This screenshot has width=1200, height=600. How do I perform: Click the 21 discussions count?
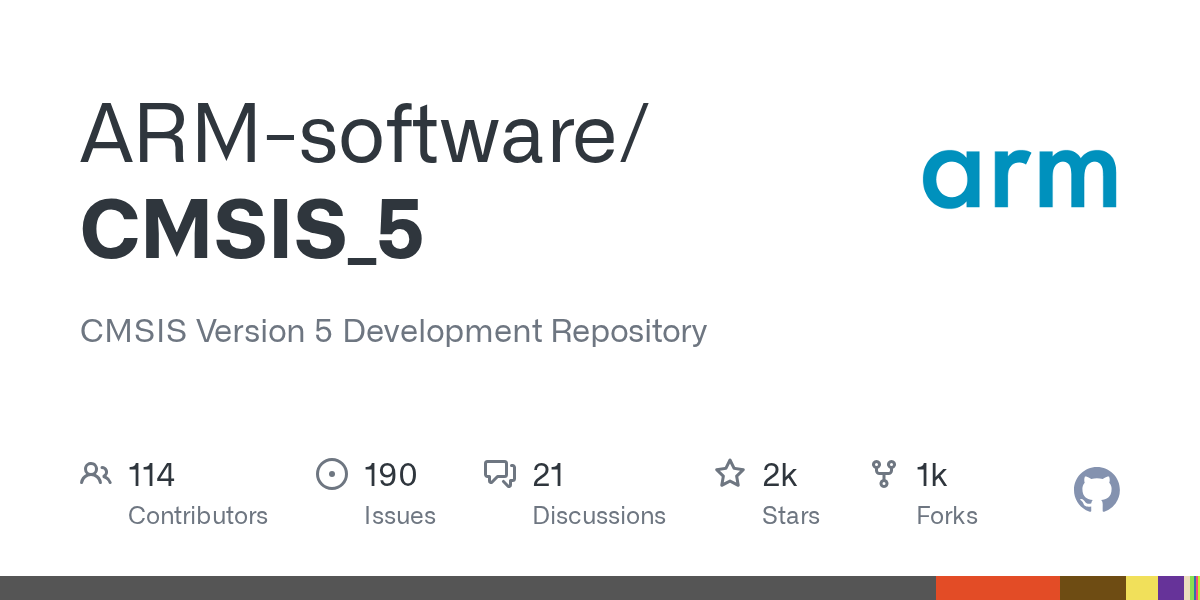coord(549,475)
